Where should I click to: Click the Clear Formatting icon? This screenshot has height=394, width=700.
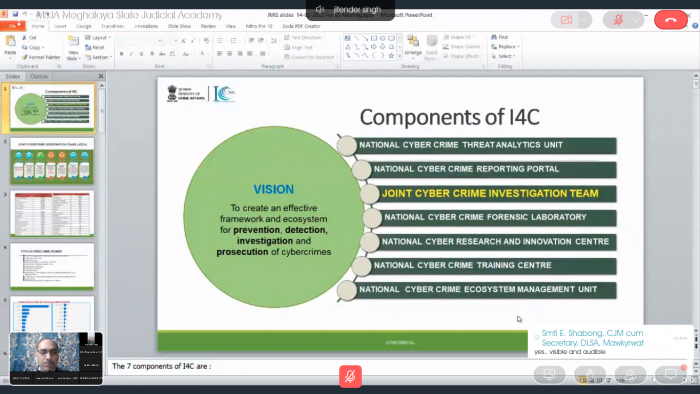[x=206, y=41]
